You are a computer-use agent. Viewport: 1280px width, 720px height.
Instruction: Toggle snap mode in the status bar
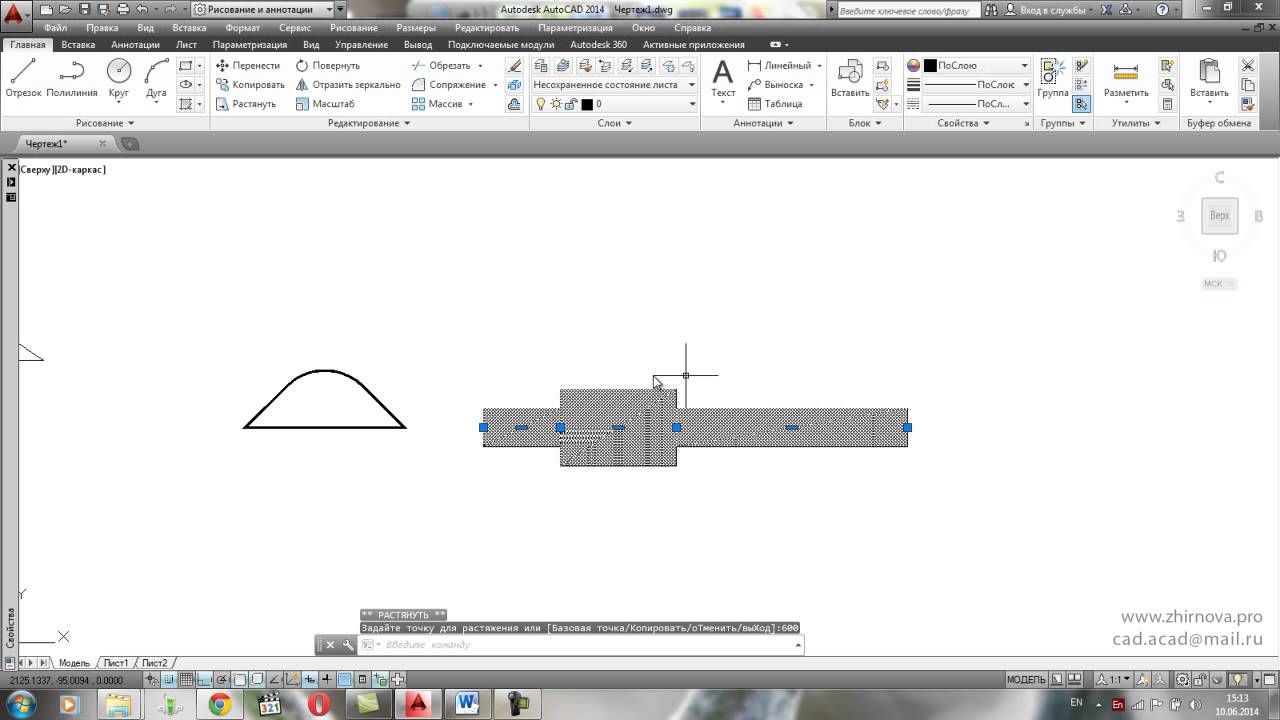coord(171,680)
